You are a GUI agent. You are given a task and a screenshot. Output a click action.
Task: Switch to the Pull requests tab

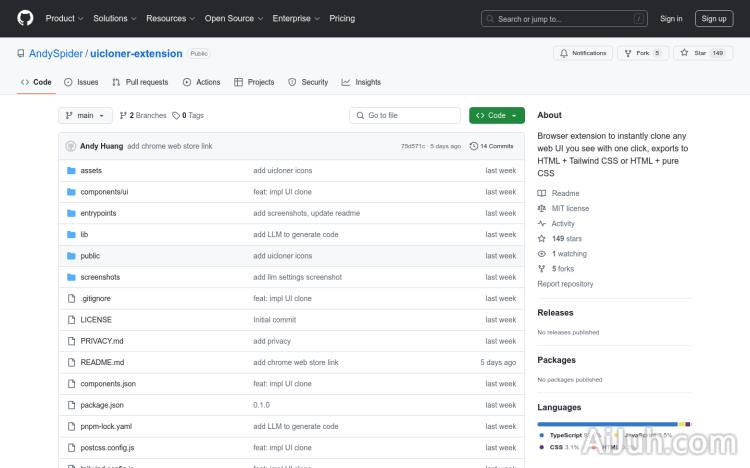[140, 82]
